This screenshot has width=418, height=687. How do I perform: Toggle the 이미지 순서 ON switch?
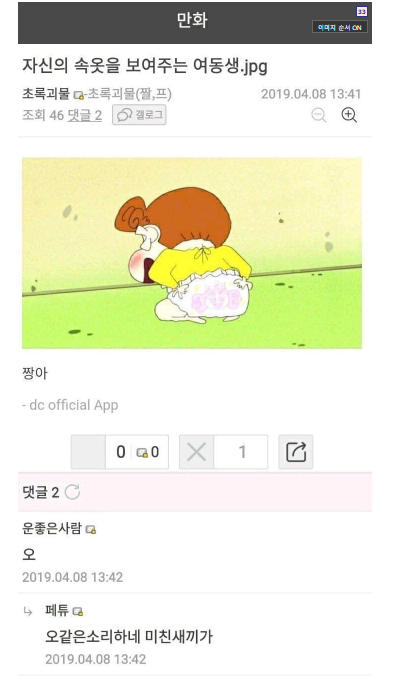tap(340, 27)
